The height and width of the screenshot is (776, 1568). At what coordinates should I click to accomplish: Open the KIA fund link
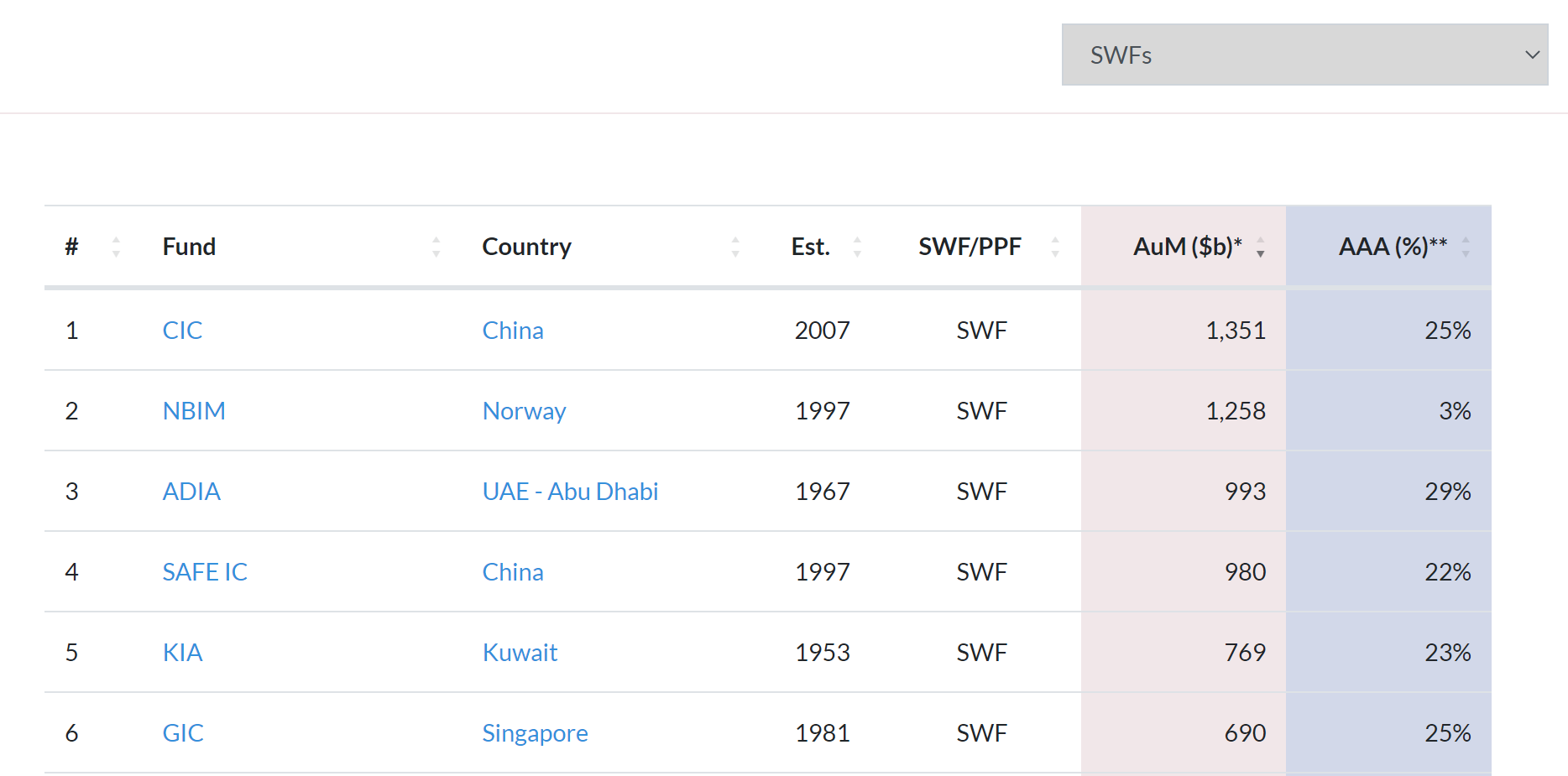click(x=182, y=652)
